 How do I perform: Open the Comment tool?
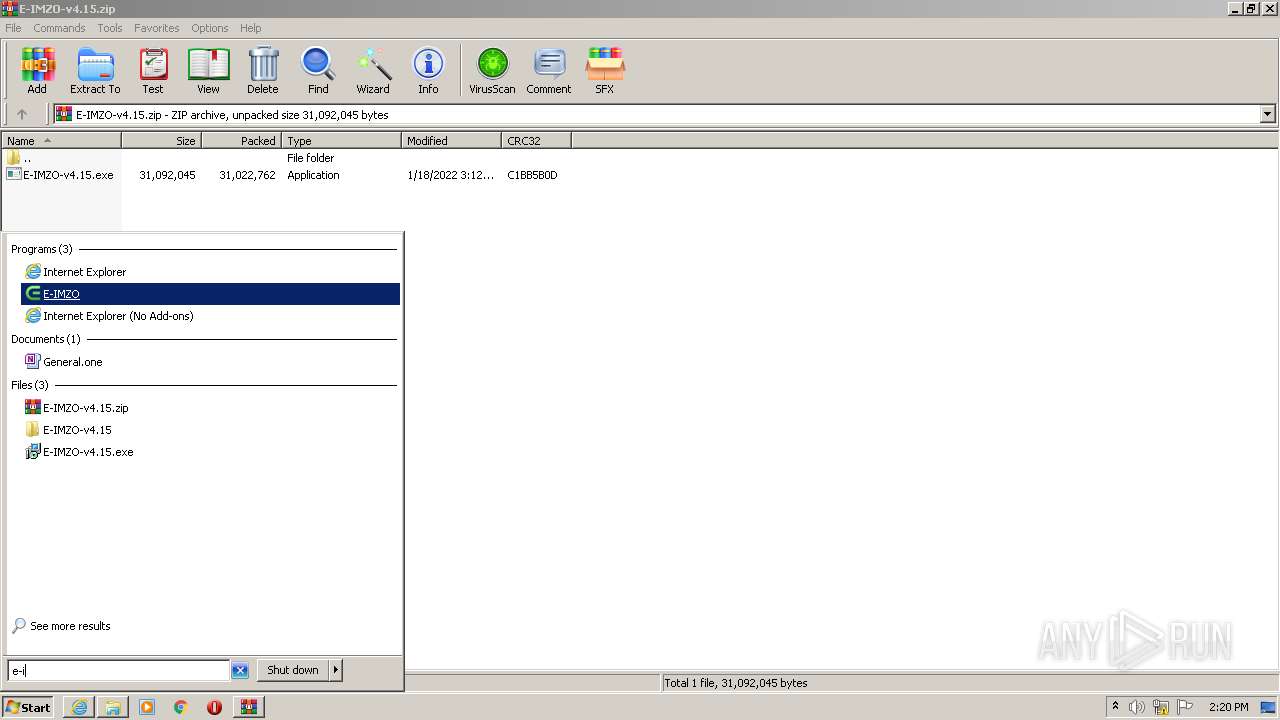tap(549, 71)
